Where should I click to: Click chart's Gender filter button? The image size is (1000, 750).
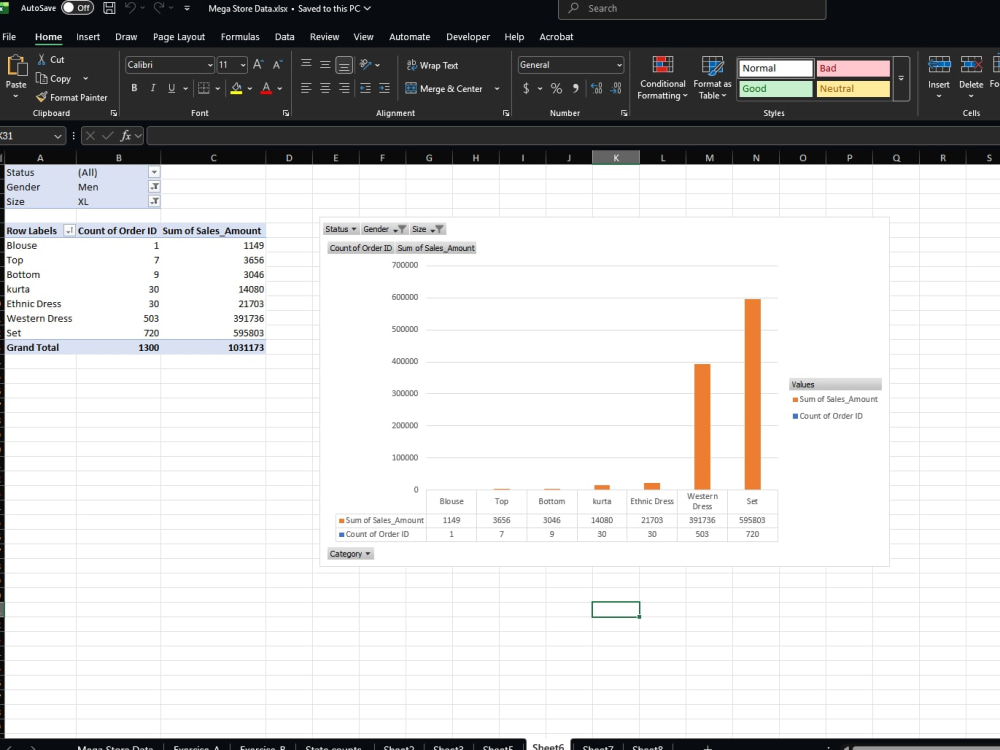click(x=384, y=230)
